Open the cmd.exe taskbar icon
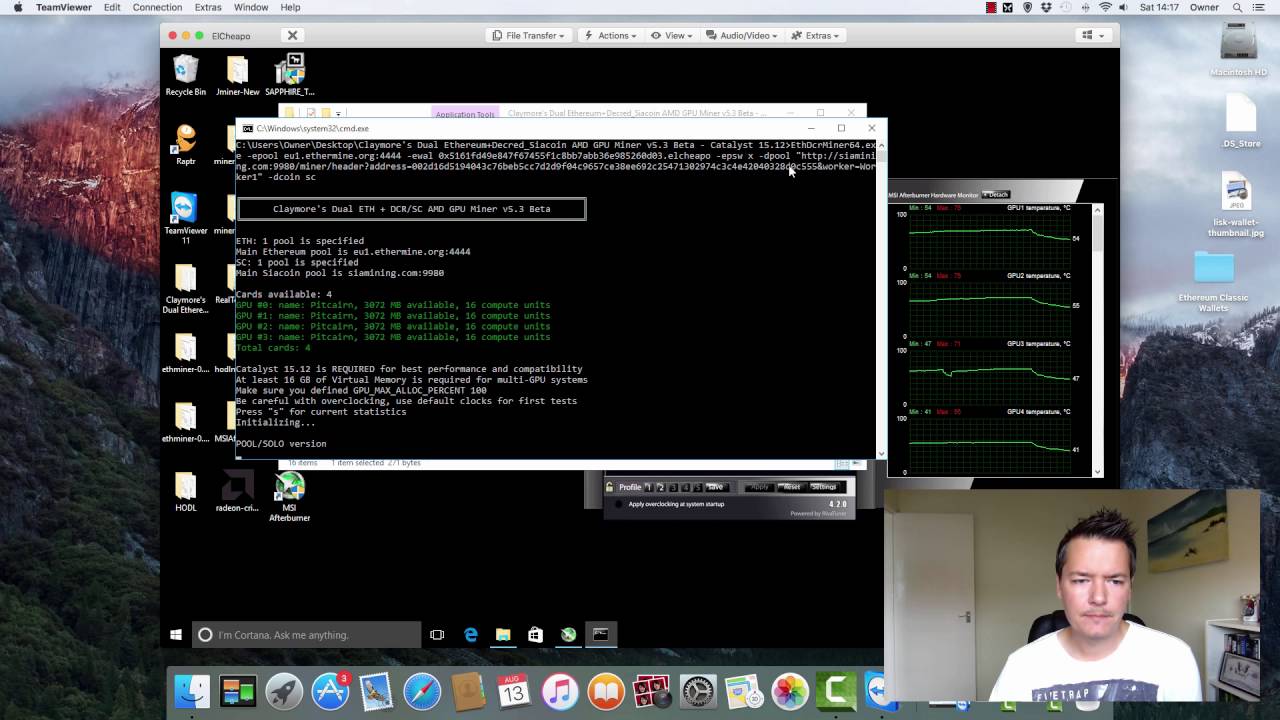Viewport: 1280px width, 720px height. point(601,635)
